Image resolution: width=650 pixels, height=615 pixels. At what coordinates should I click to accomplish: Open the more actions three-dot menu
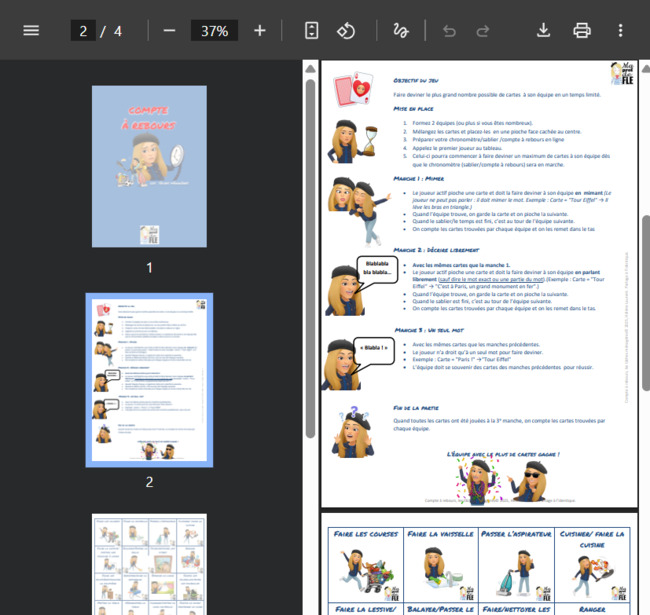tap(620, 30)
